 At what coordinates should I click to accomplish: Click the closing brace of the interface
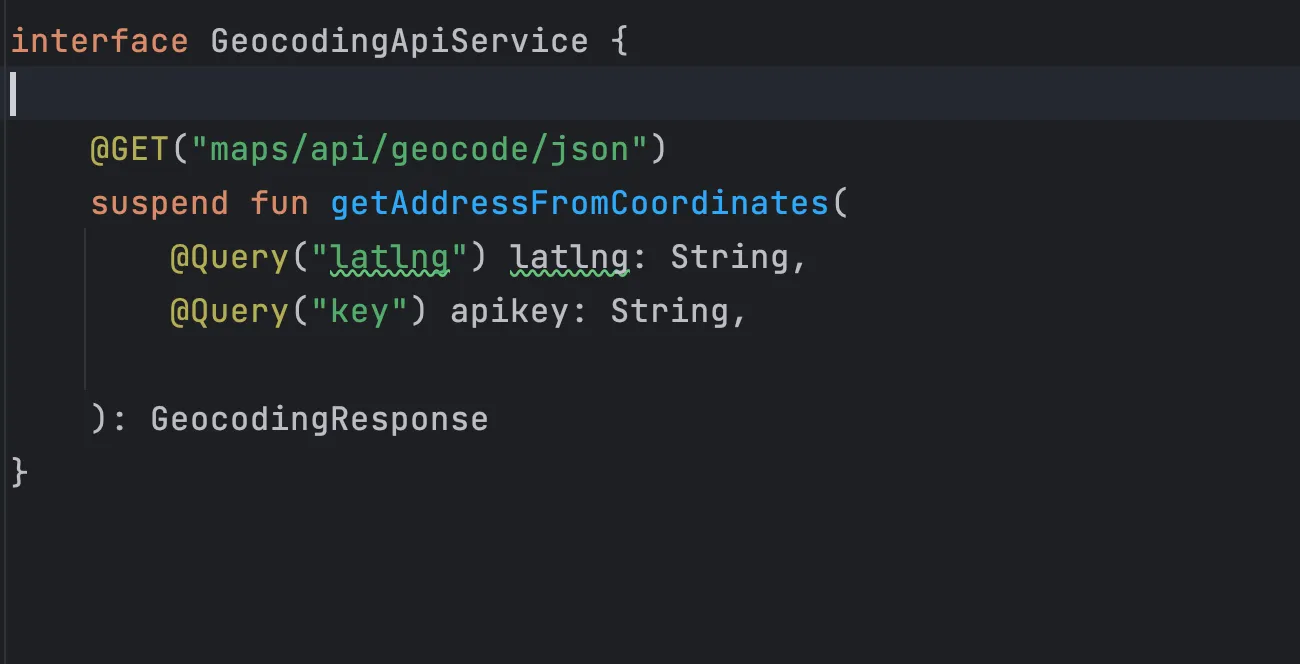coord(19,472)
